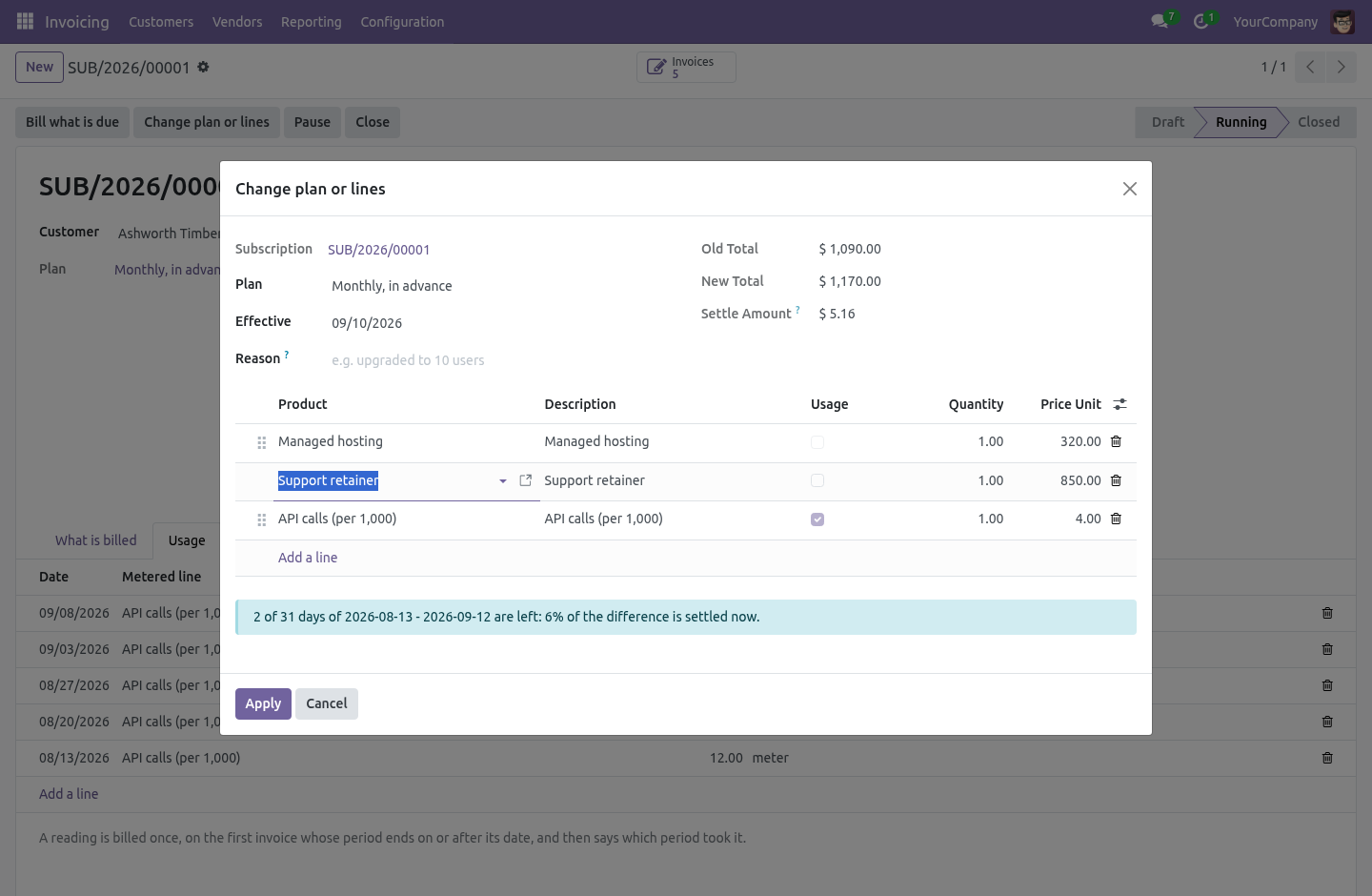Viewport: 1372px width, 896px height.
Task: Click Bill what is due button
Action: click(x=72, y=122)
